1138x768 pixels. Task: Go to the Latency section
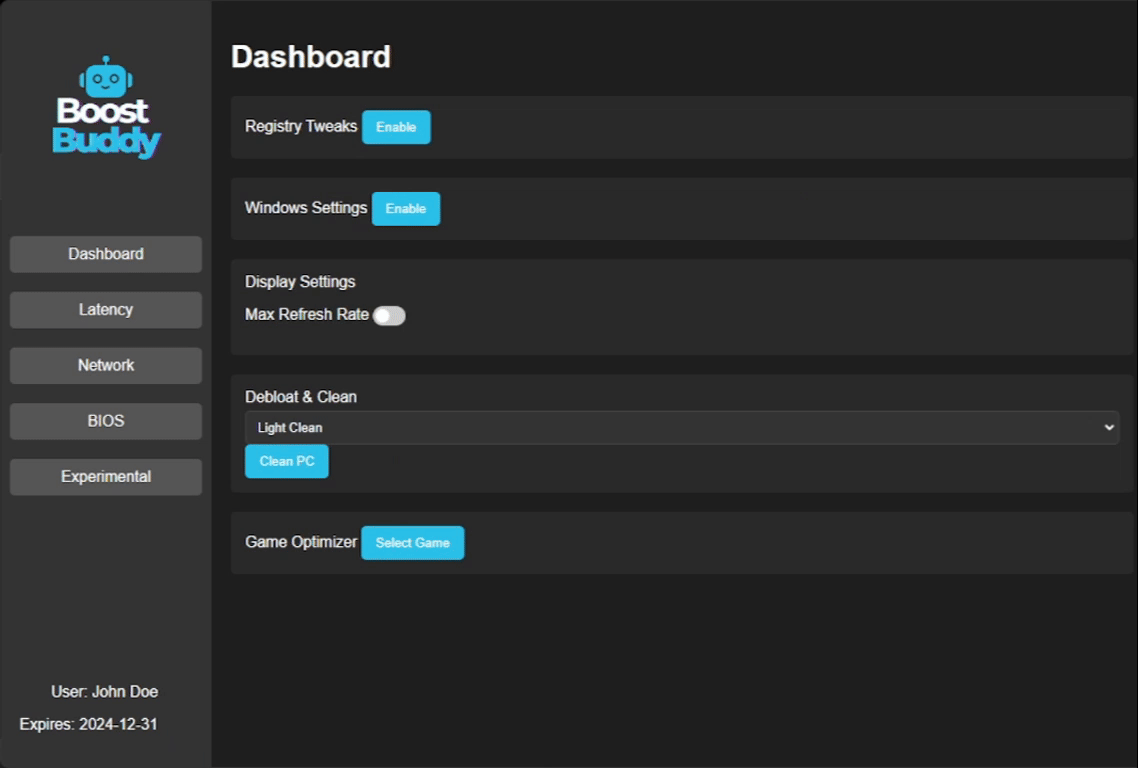pos(106,310)
